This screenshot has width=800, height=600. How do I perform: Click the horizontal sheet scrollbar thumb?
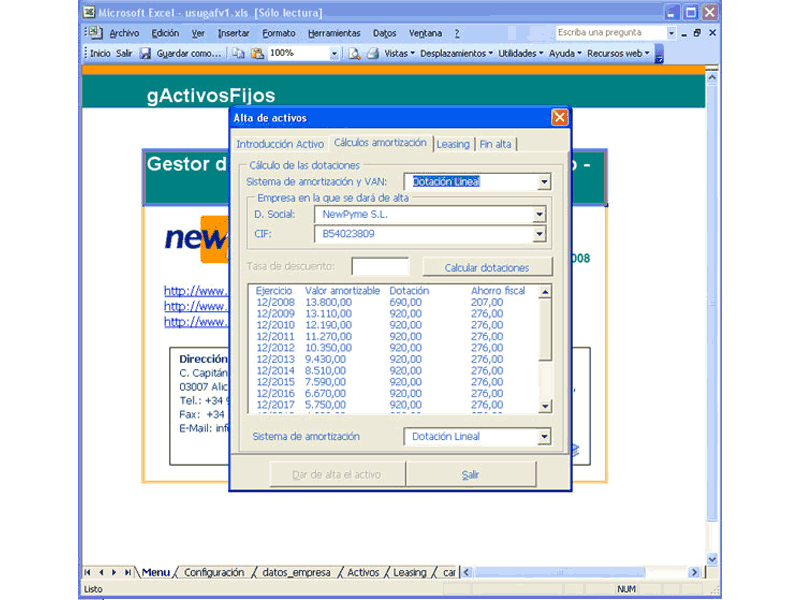pos(560,572)
